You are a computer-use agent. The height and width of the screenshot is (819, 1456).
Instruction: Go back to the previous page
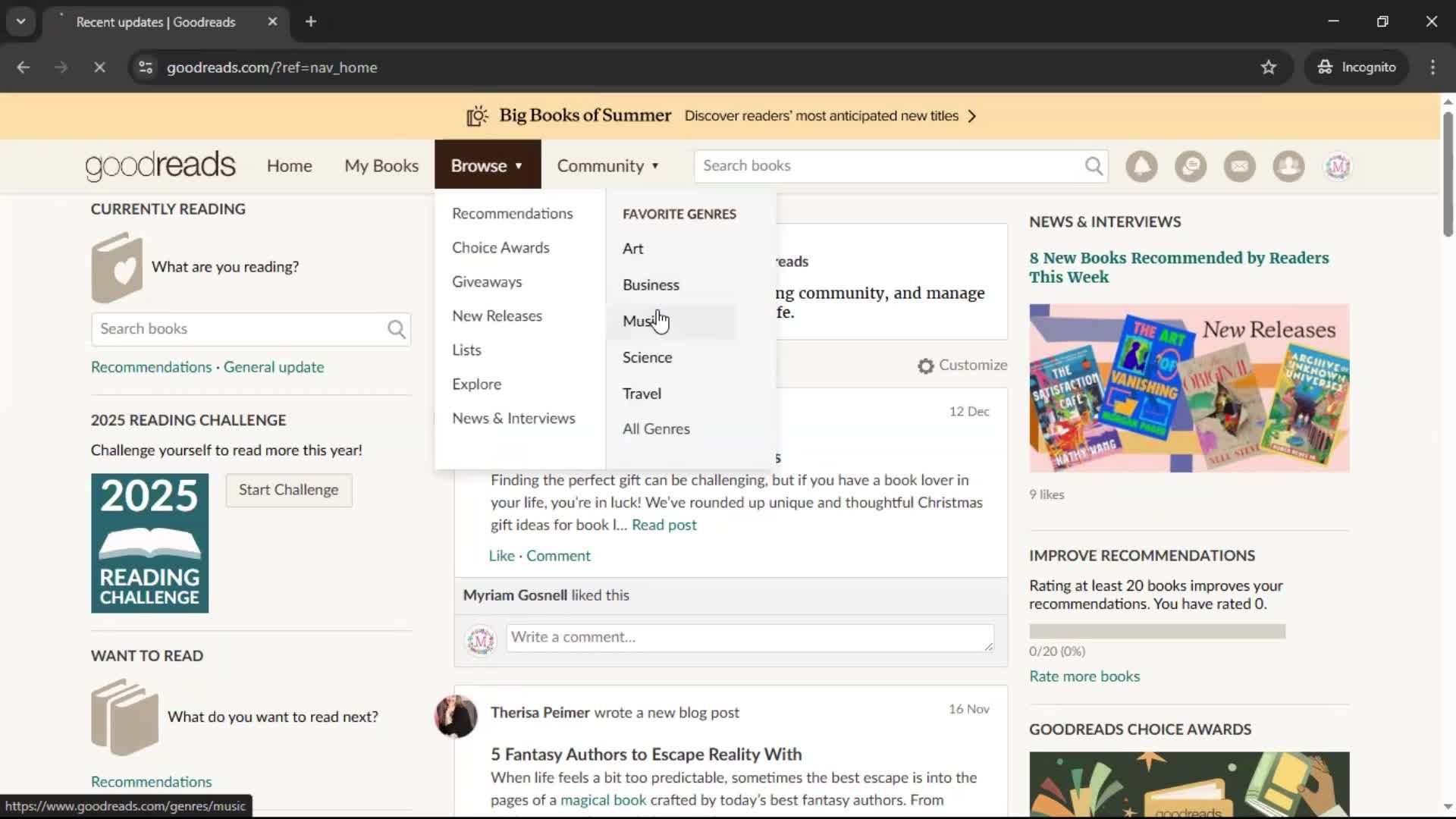(x=24, y=67)
